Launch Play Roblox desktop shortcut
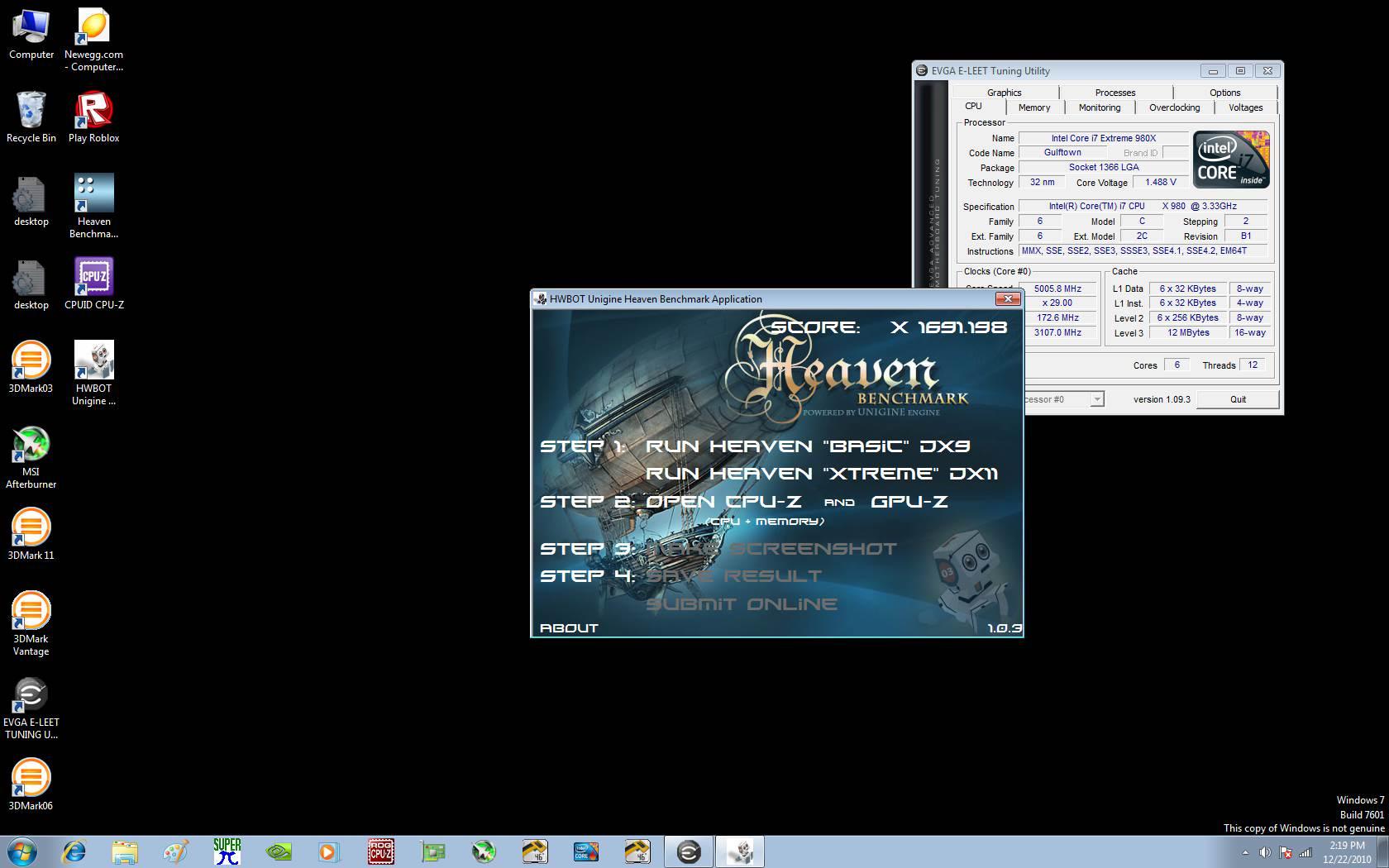1389x868 pixels. 93,117
